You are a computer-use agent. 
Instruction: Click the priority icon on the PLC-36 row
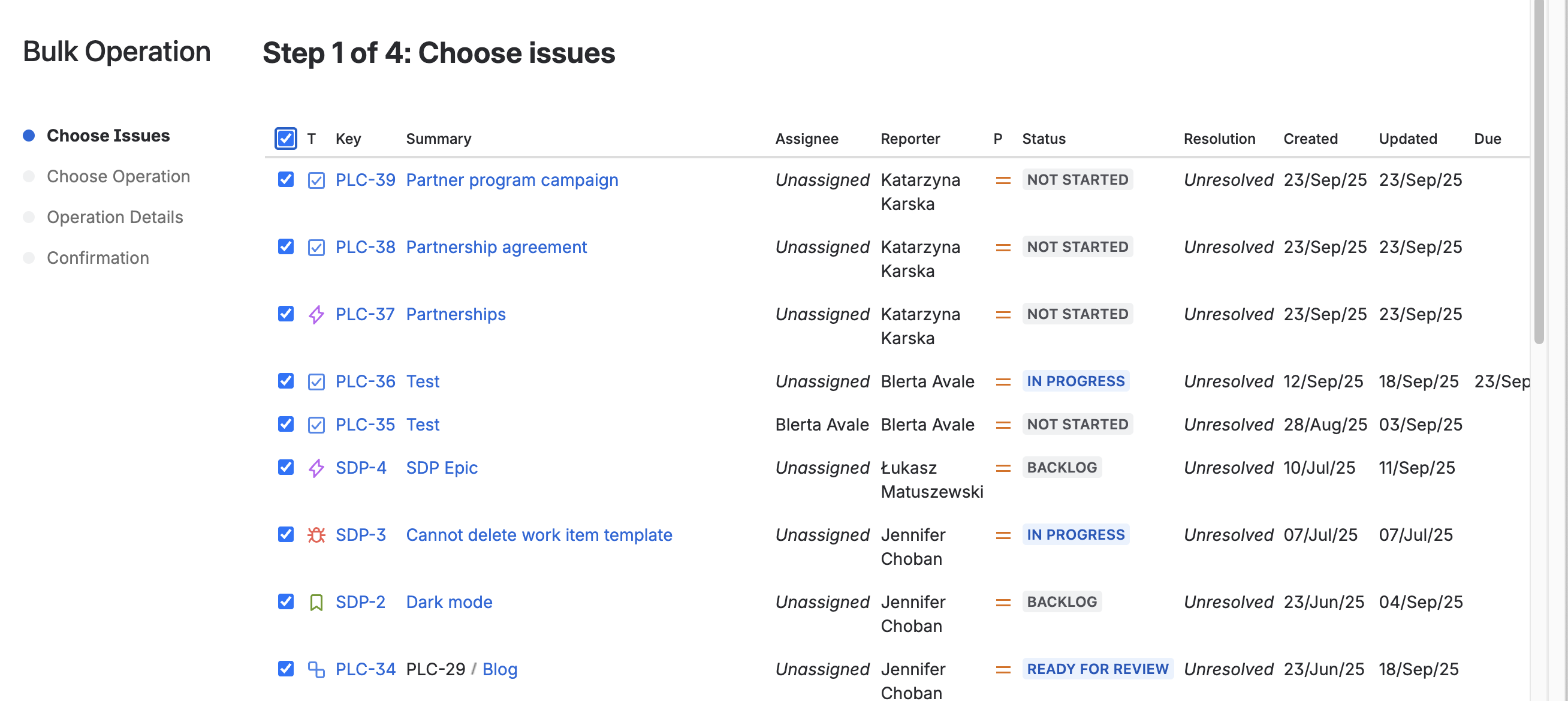pyautogui.click(x=1002, y=381)
